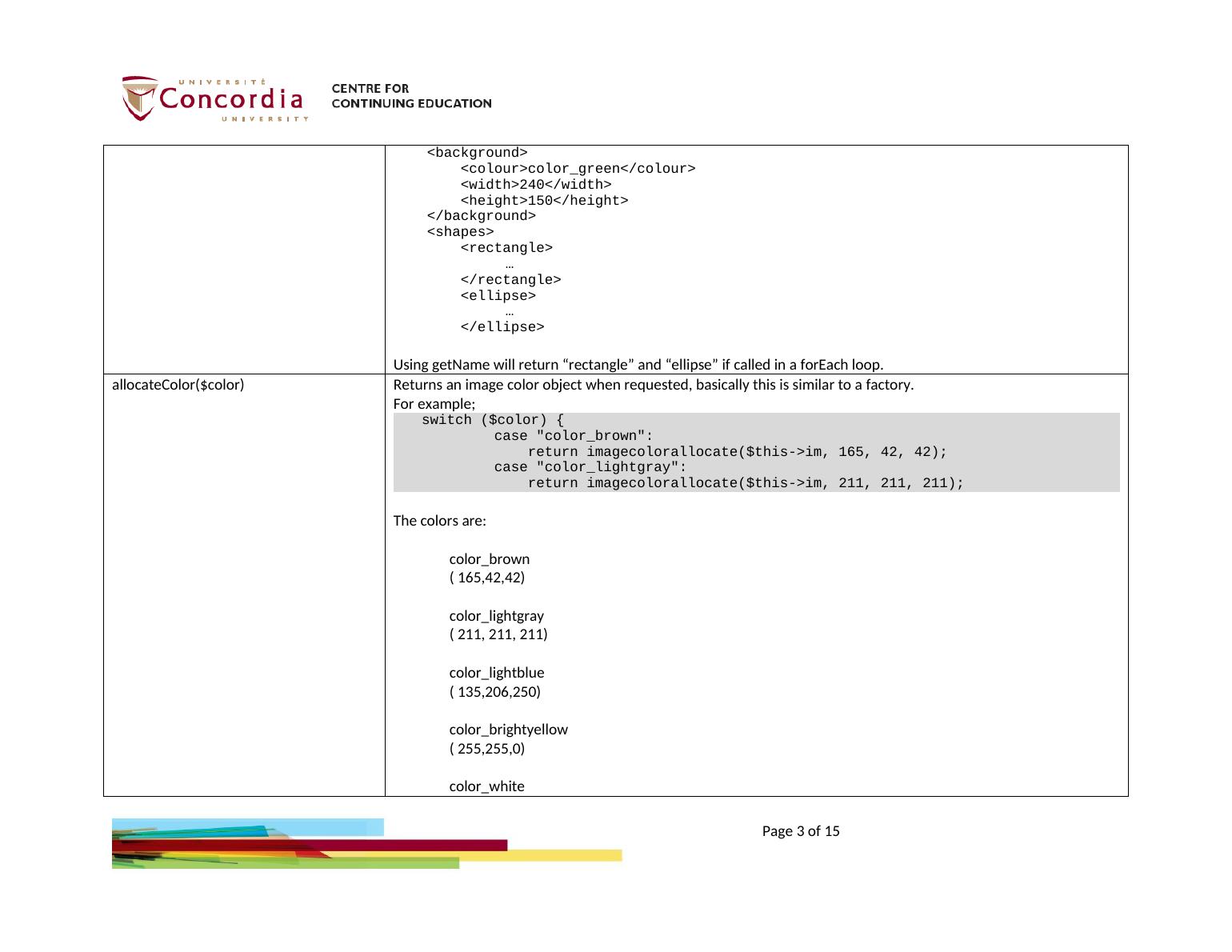The width and height of the screenshot is (1232, 952).
Task: Click the 'Using getName will return' sentence
Action: [x=638, y=365]
